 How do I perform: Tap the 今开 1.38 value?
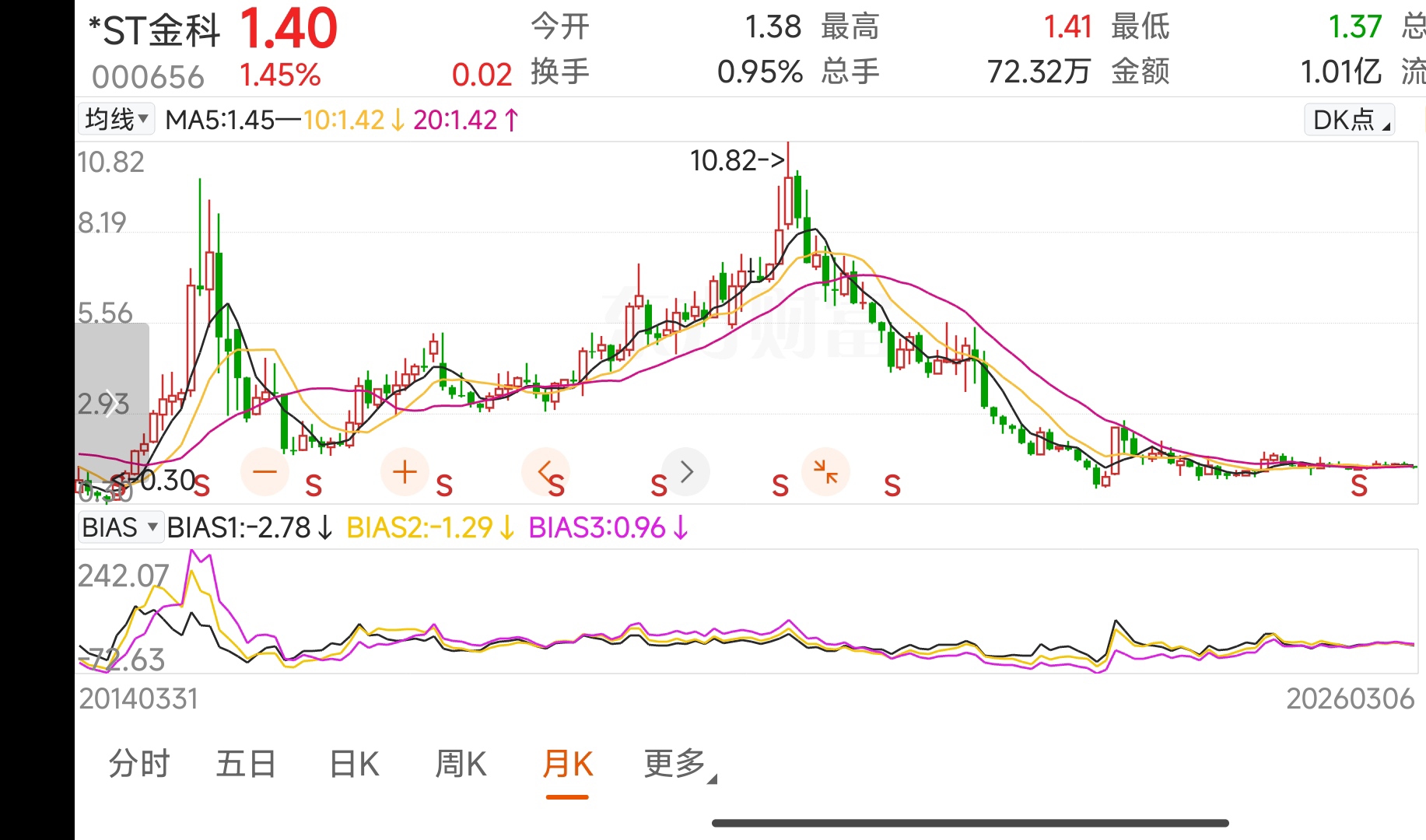pyautogui.click(x=773, y=27)
